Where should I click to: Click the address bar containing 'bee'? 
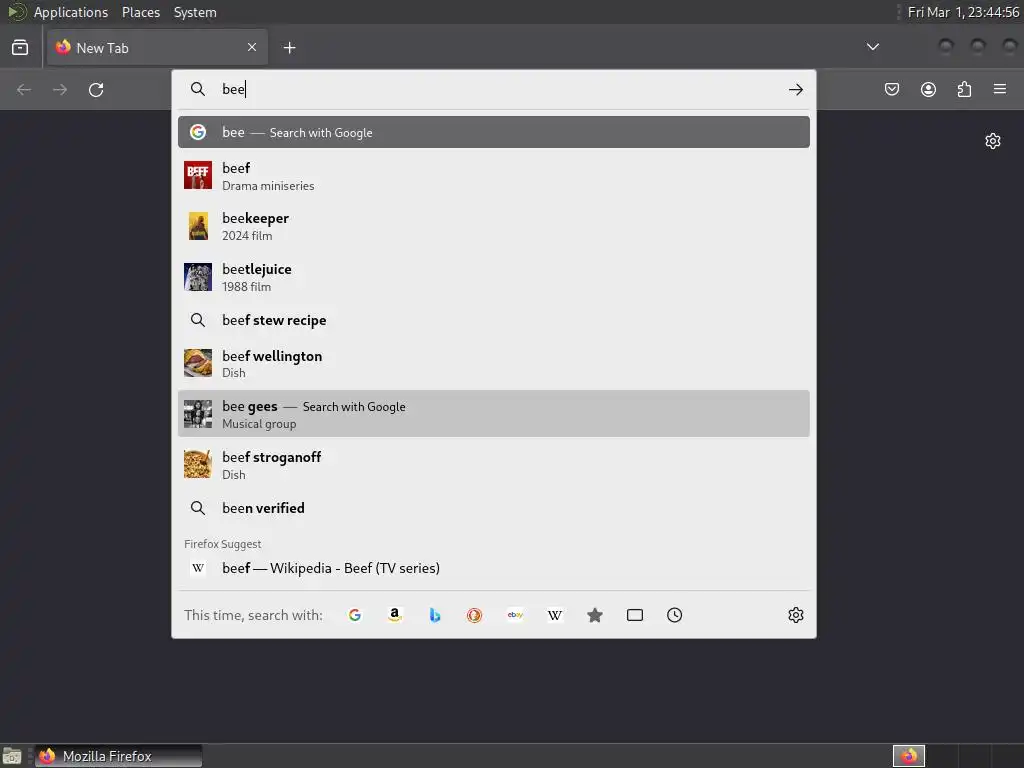click(x=494, y=89)
